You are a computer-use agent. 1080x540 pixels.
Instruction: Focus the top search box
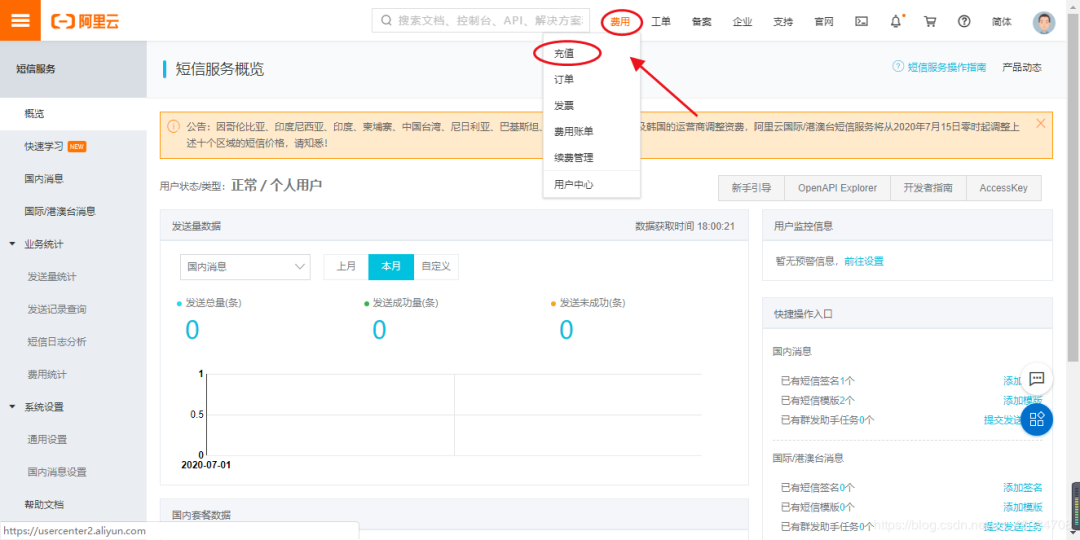[481, 21]
